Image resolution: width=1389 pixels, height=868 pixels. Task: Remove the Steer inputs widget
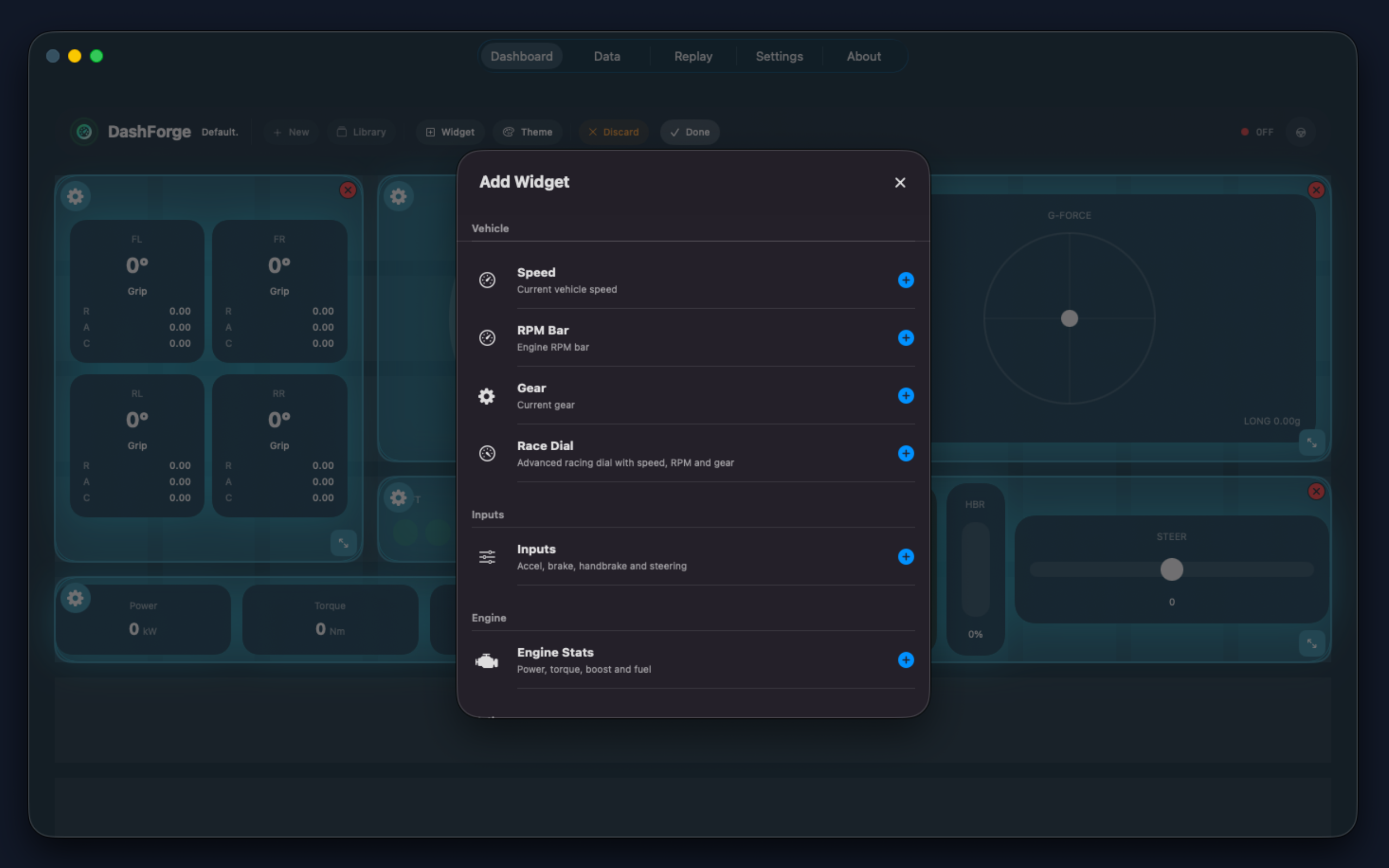pyautogui.click(x=1316, y=492)
